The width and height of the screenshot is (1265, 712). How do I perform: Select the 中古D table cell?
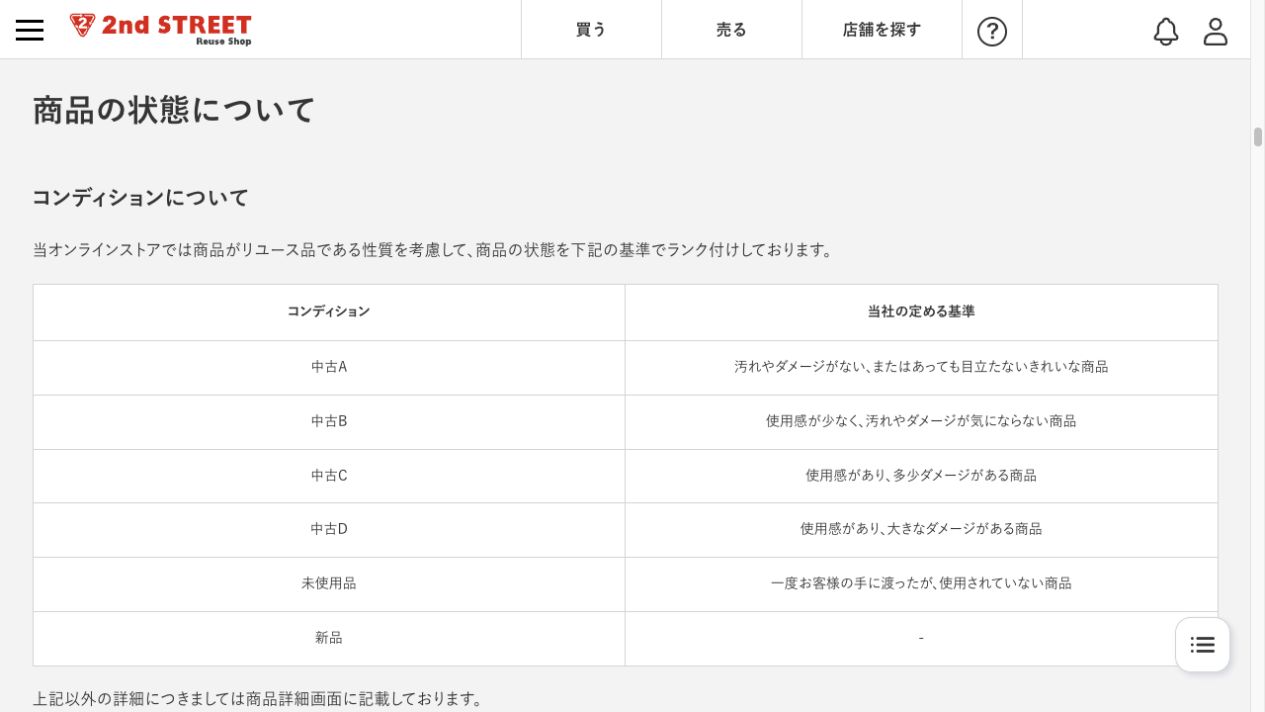click(x=329, y=529)
